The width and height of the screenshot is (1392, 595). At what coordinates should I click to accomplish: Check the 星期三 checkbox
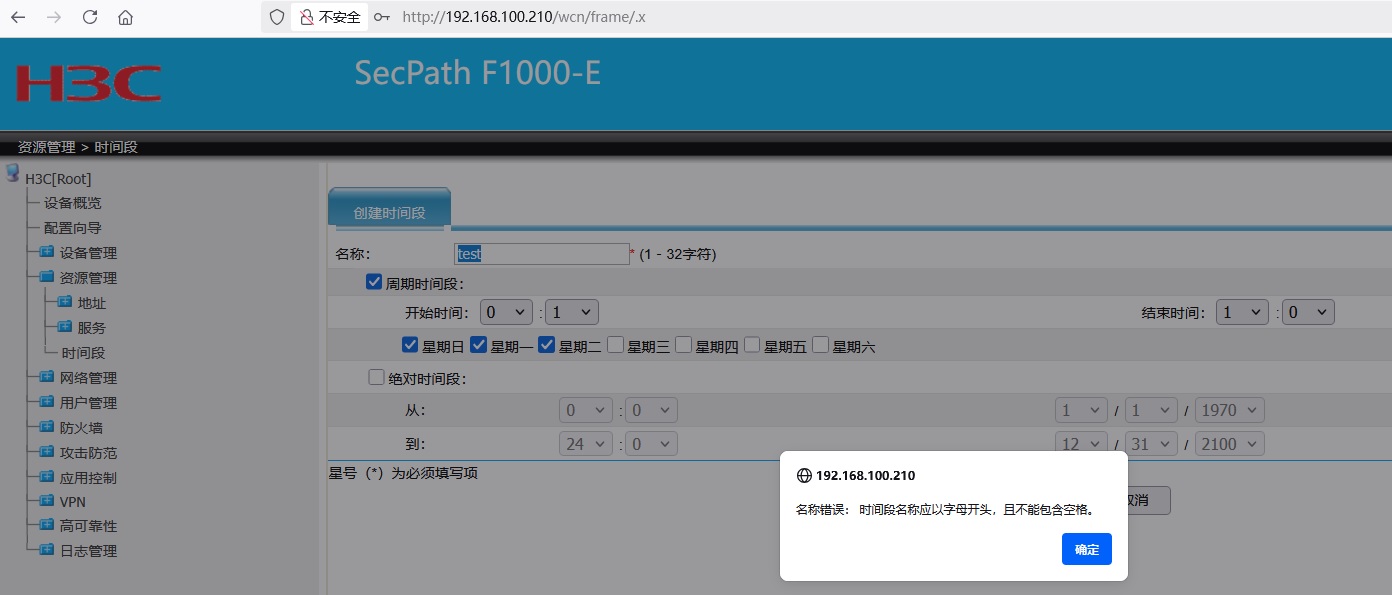point(615,345)
